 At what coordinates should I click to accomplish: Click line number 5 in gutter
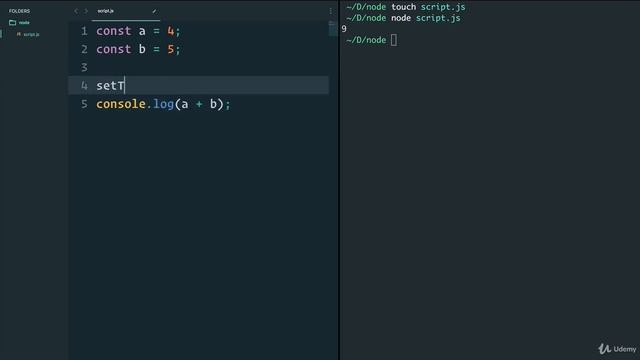(84, 104)
